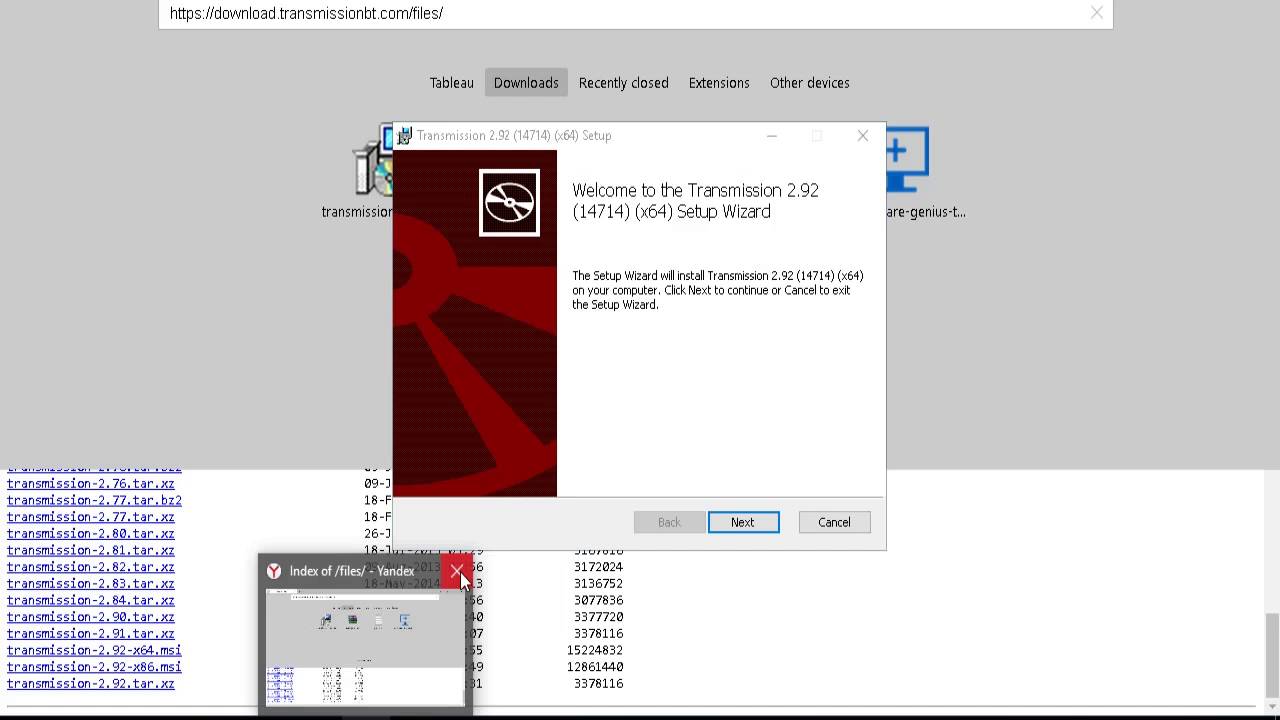Click file size value 3077836
1280x720 pixels.
click(599, 600)
